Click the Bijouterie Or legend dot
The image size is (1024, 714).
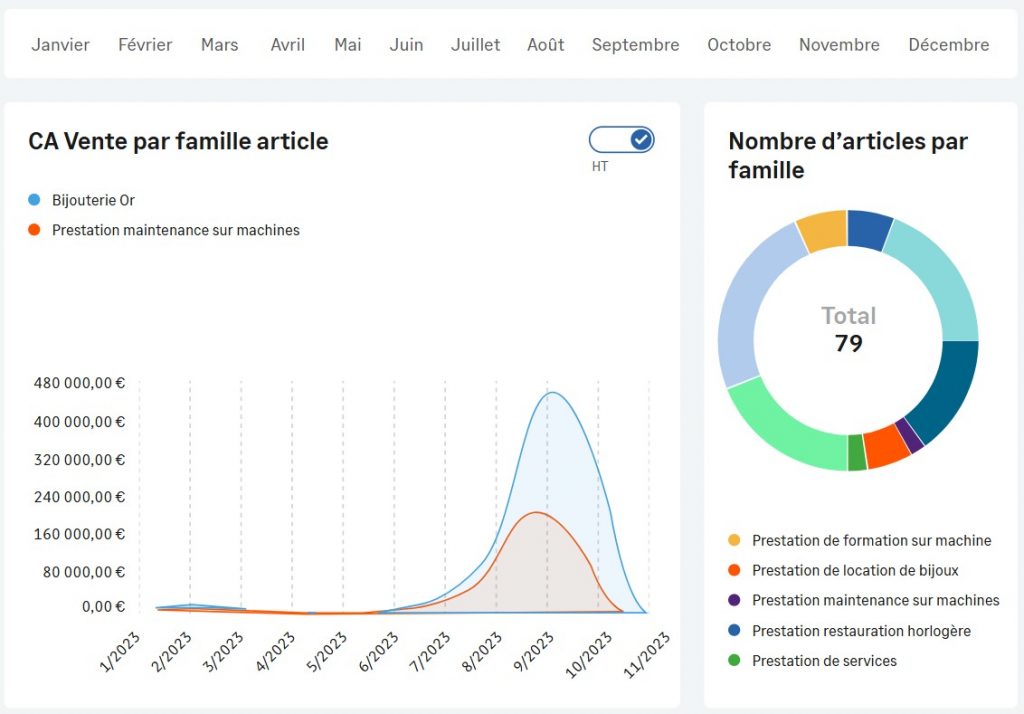click(x=35, y=201)
